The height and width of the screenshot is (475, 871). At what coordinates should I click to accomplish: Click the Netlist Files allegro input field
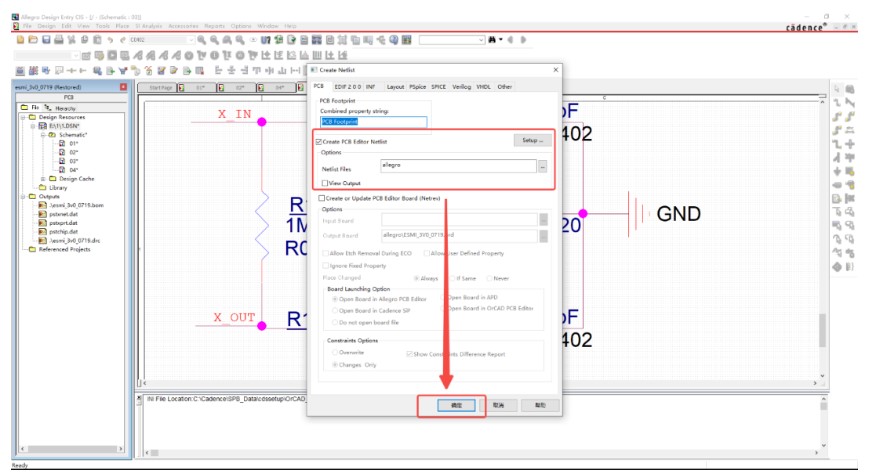coord(459,166)
